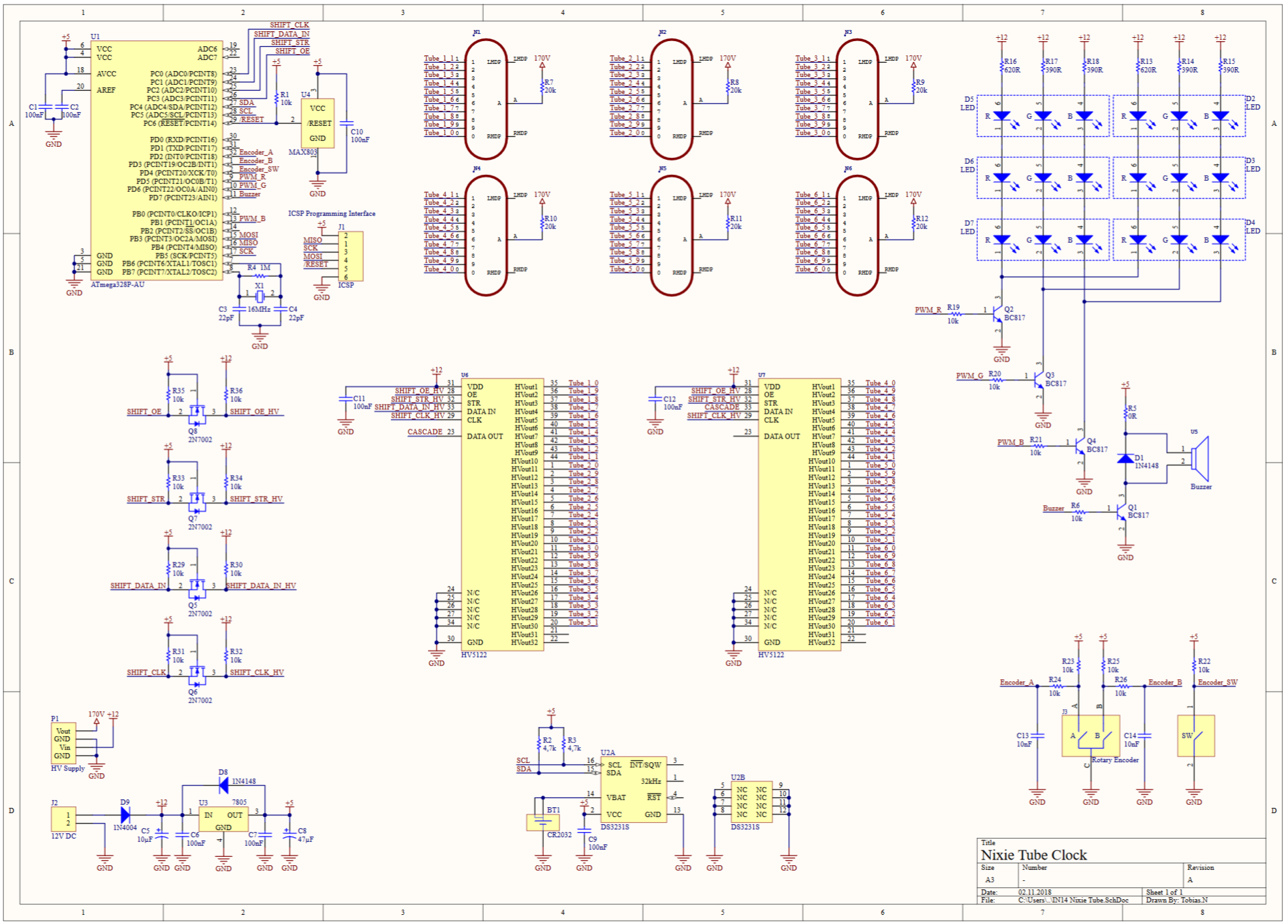
Task: Click the 'HV Supply' label under P1
Action: click(68, 768)
